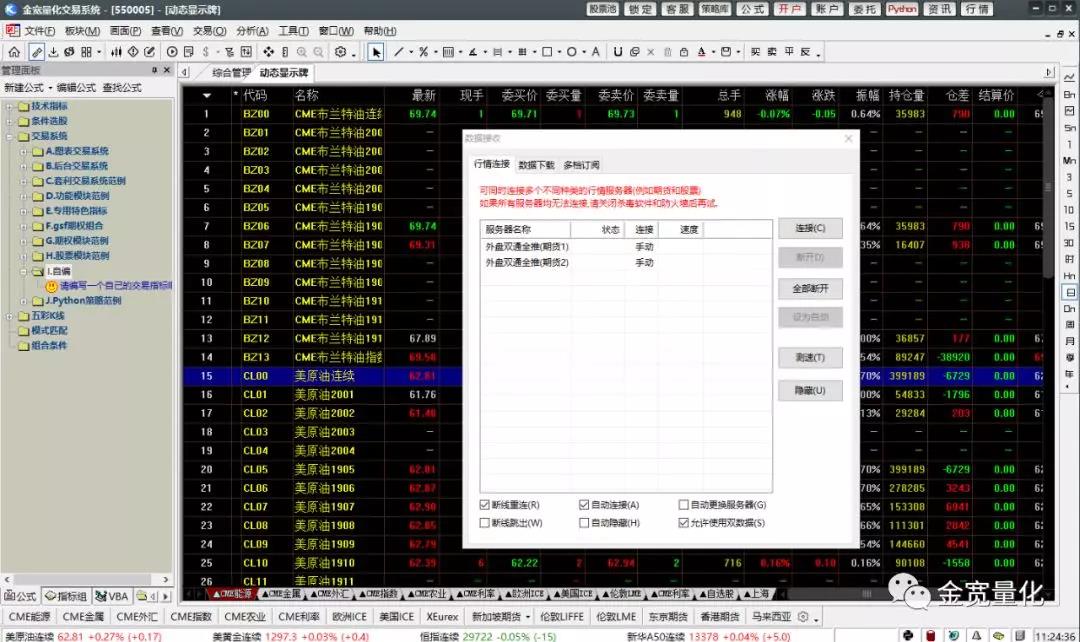Screen dimensions: 1080x642
Task: Select the percent retracement drawing tool
Action: tap(424, 52)
